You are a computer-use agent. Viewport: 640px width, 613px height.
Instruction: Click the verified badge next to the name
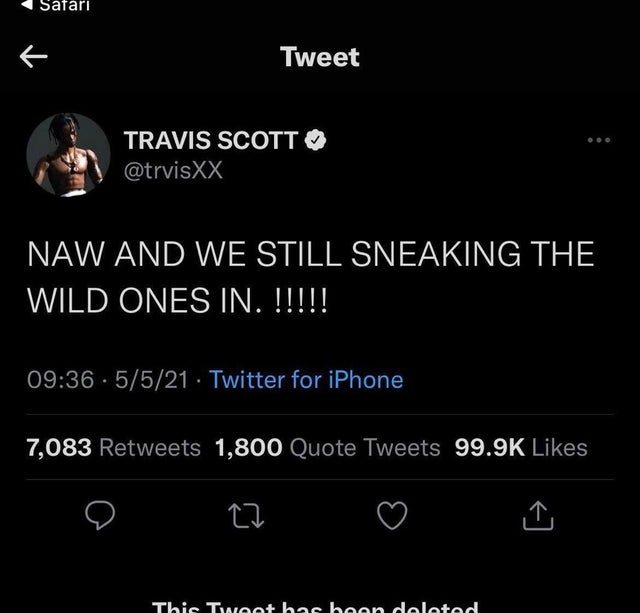pyautogui.click(x=316, y=140)
